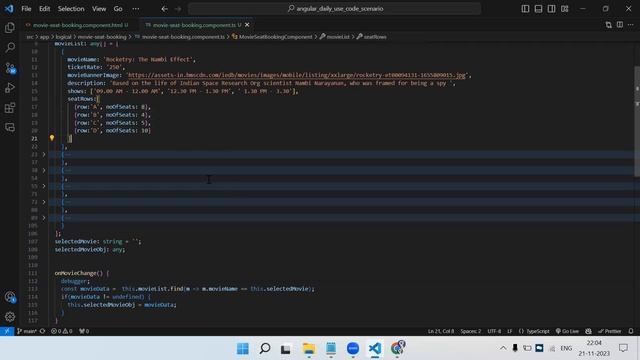Click the main branch indicator
This screenshot has height=360, width=640.
[x=27, y=331]
